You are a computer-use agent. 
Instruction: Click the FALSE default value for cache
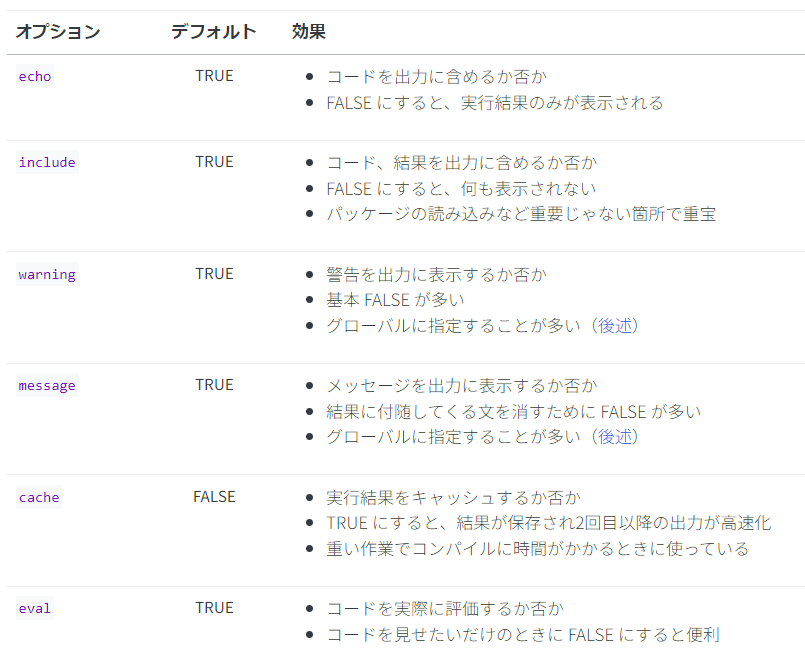214,497
